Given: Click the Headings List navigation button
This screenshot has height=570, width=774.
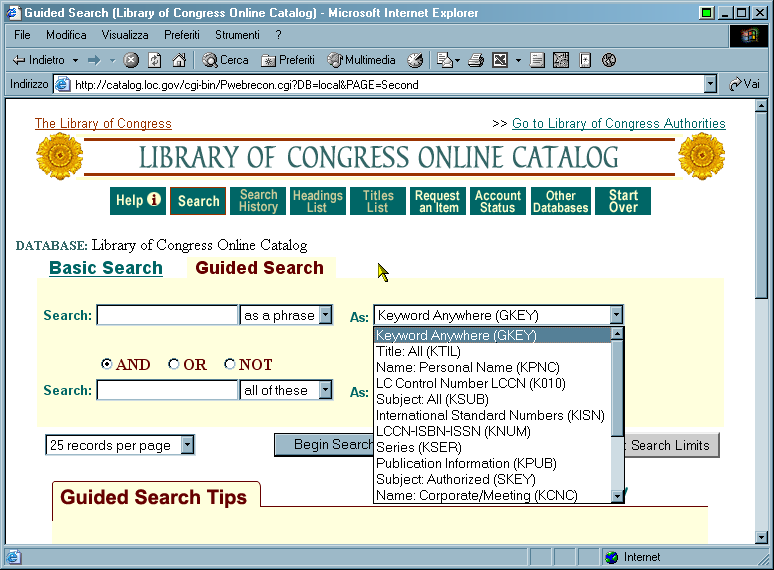Looking at the screenshot, I should (x=318, y=200).
